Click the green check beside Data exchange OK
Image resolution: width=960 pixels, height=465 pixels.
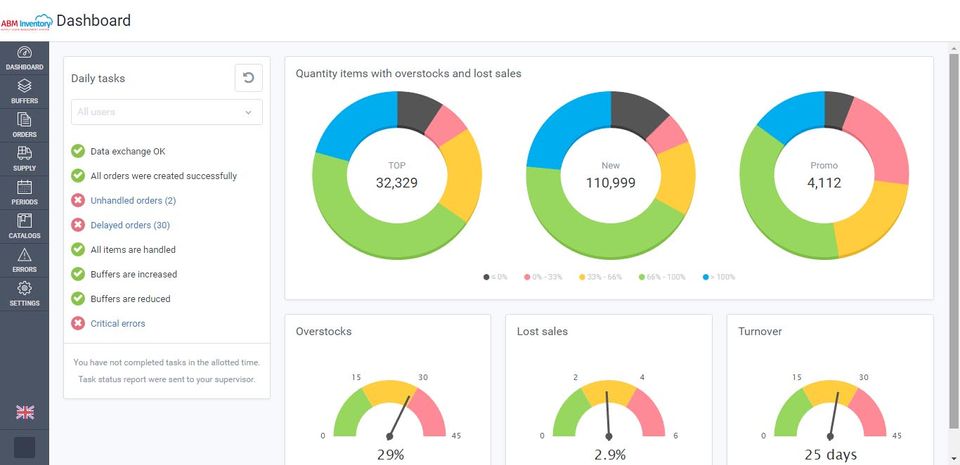[x=78, y=151]
